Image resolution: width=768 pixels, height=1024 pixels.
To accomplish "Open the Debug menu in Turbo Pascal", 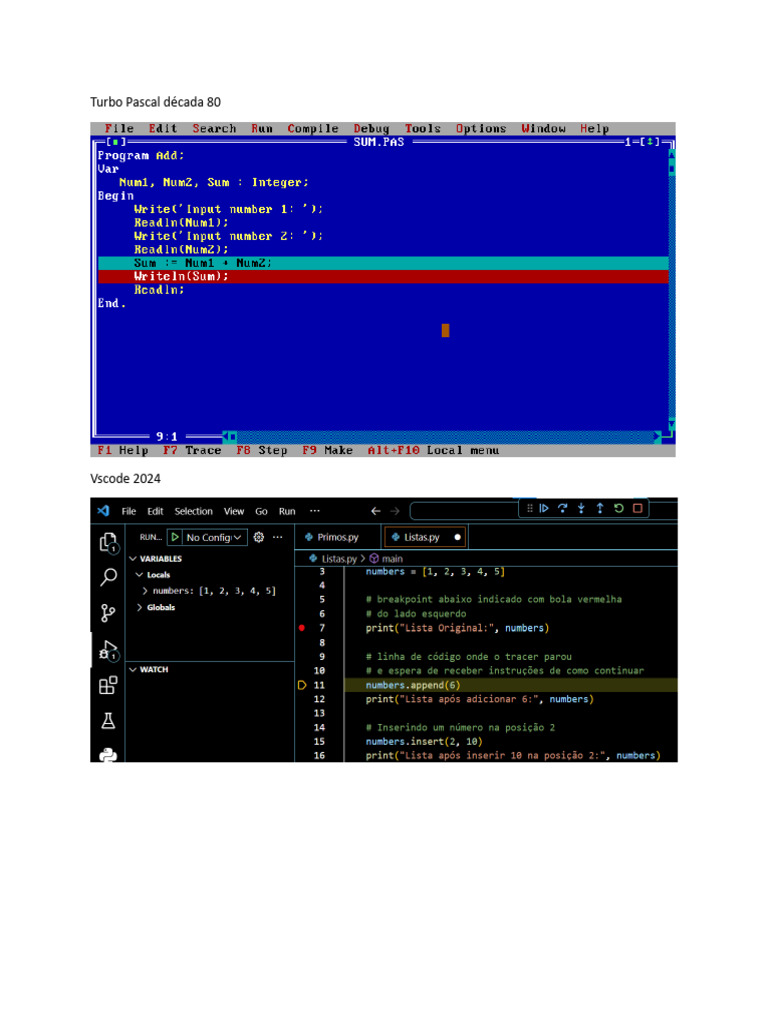I will (x=372, y=129).
